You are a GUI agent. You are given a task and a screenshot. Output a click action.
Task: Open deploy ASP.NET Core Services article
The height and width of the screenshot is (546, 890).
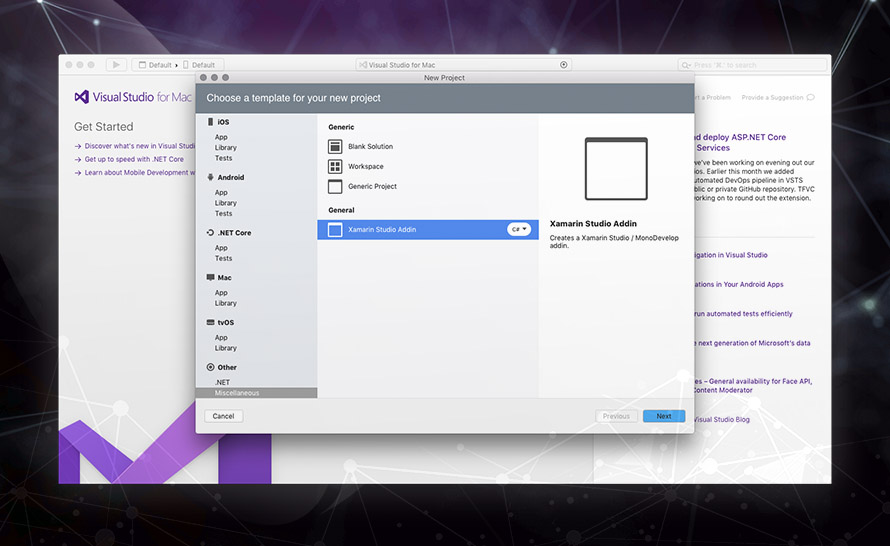tap(740, 142)
